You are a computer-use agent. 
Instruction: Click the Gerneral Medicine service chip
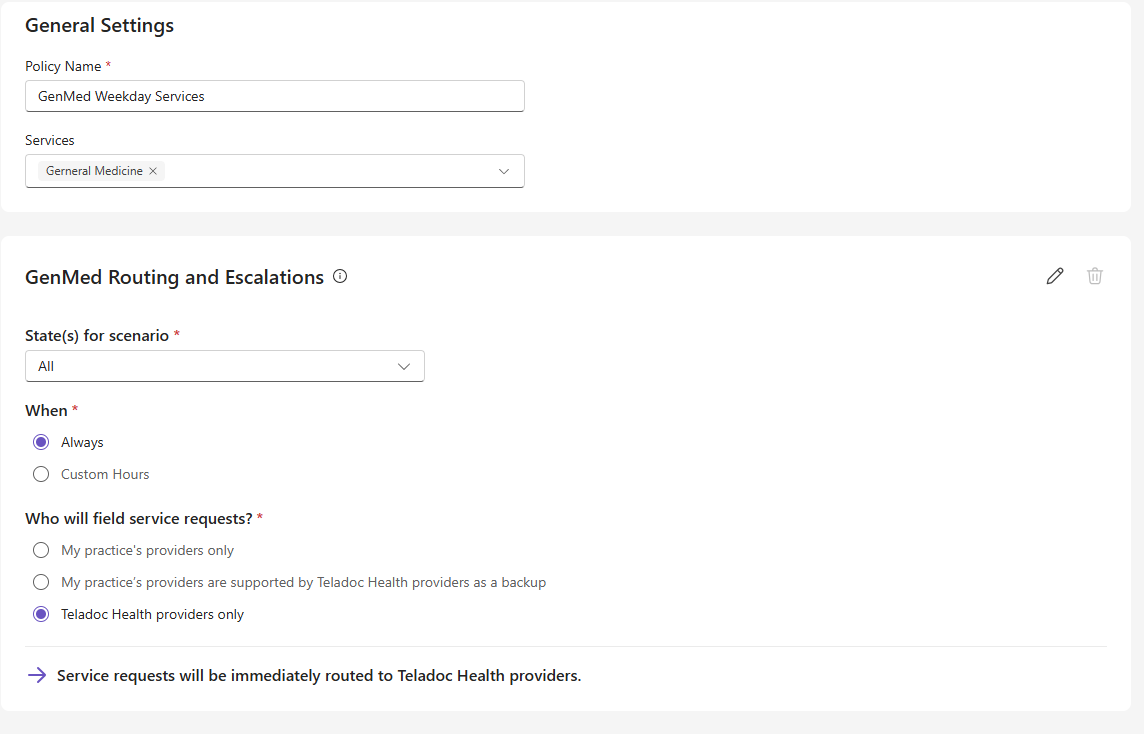coord(94,171)
